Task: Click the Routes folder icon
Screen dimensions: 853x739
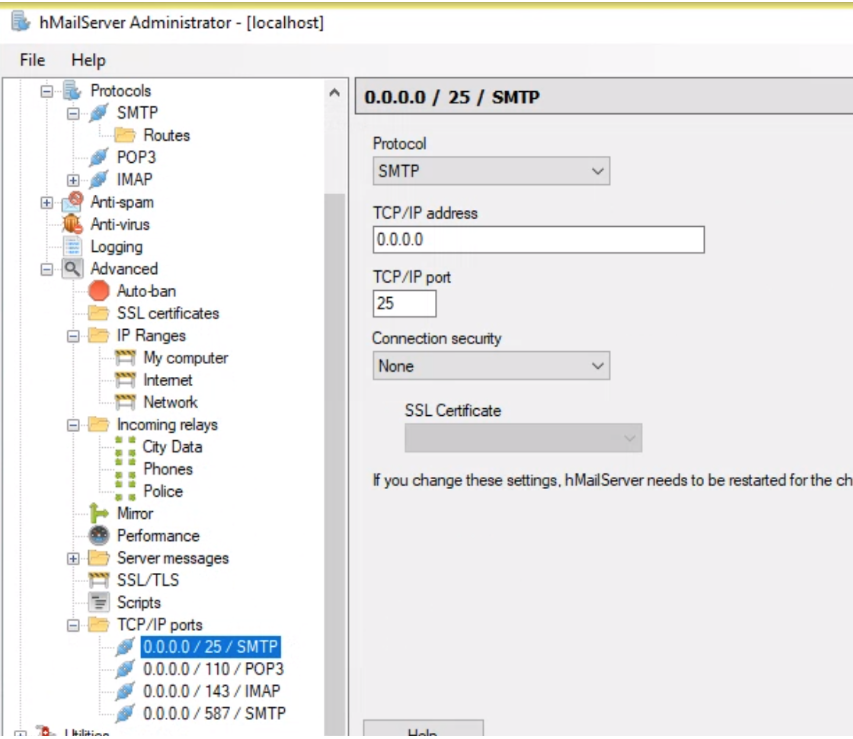Action: (x=125, y=135)
